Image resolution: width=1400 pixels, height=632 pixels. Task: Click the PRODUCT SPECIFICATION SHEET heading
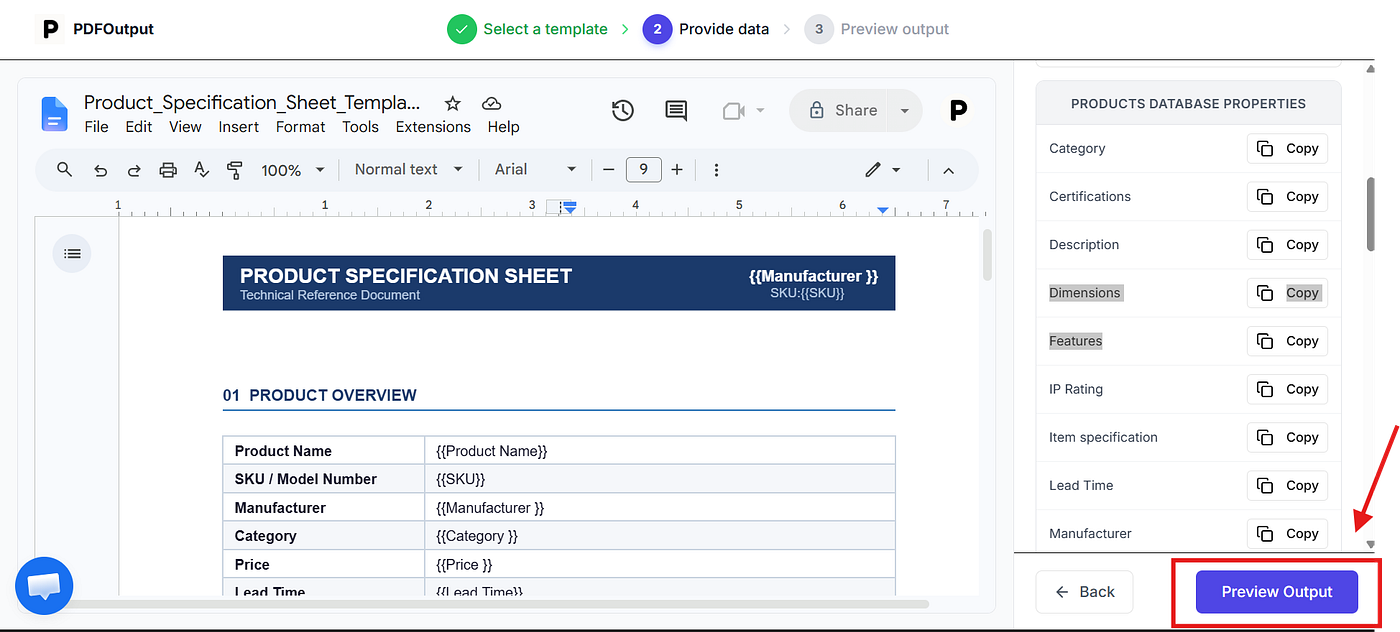tap(406, 276)
